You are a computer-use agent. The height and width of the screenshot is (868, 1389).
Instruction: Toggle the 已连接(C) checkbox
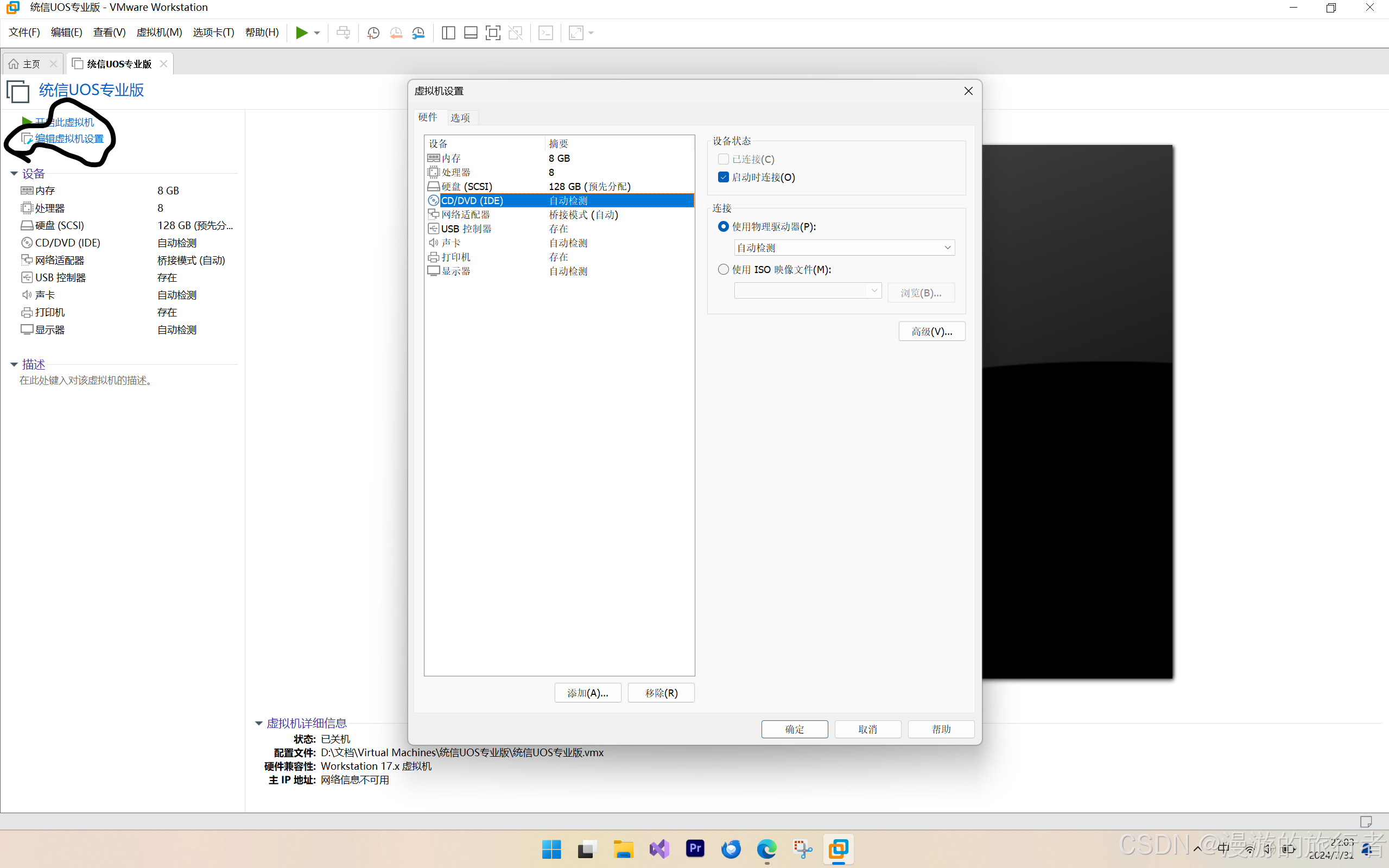tap(723, 159)
